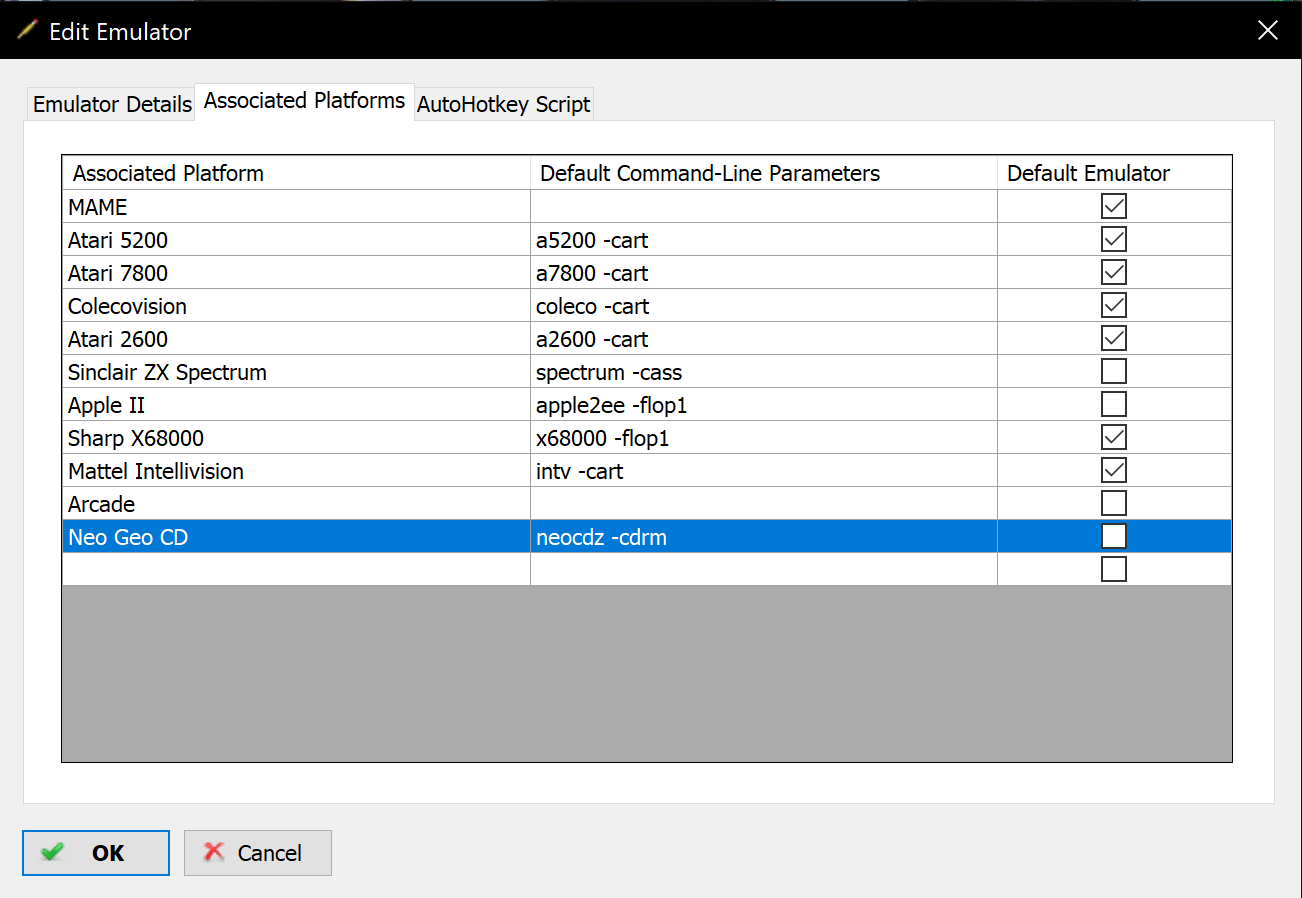Open the AutoHotkey Script tab

504,104
